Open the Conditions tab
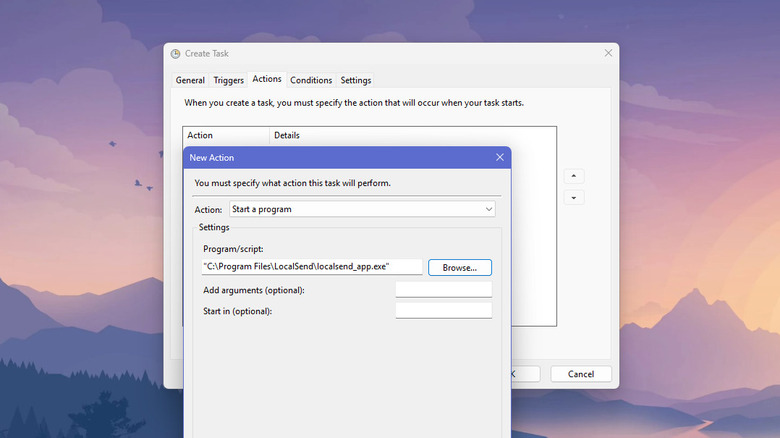 pyautogui.click(x=311, y=80)
